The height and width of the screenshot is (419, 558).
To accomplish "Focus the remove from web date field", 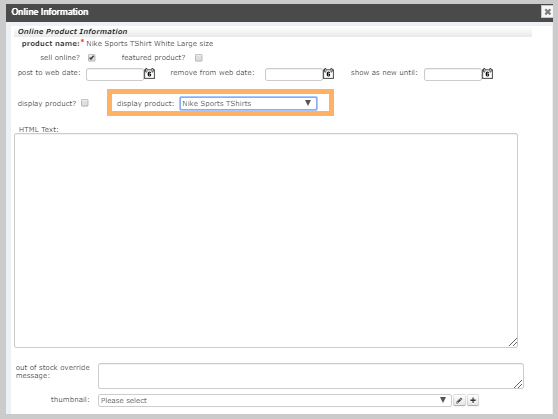I will coord(294,74).
